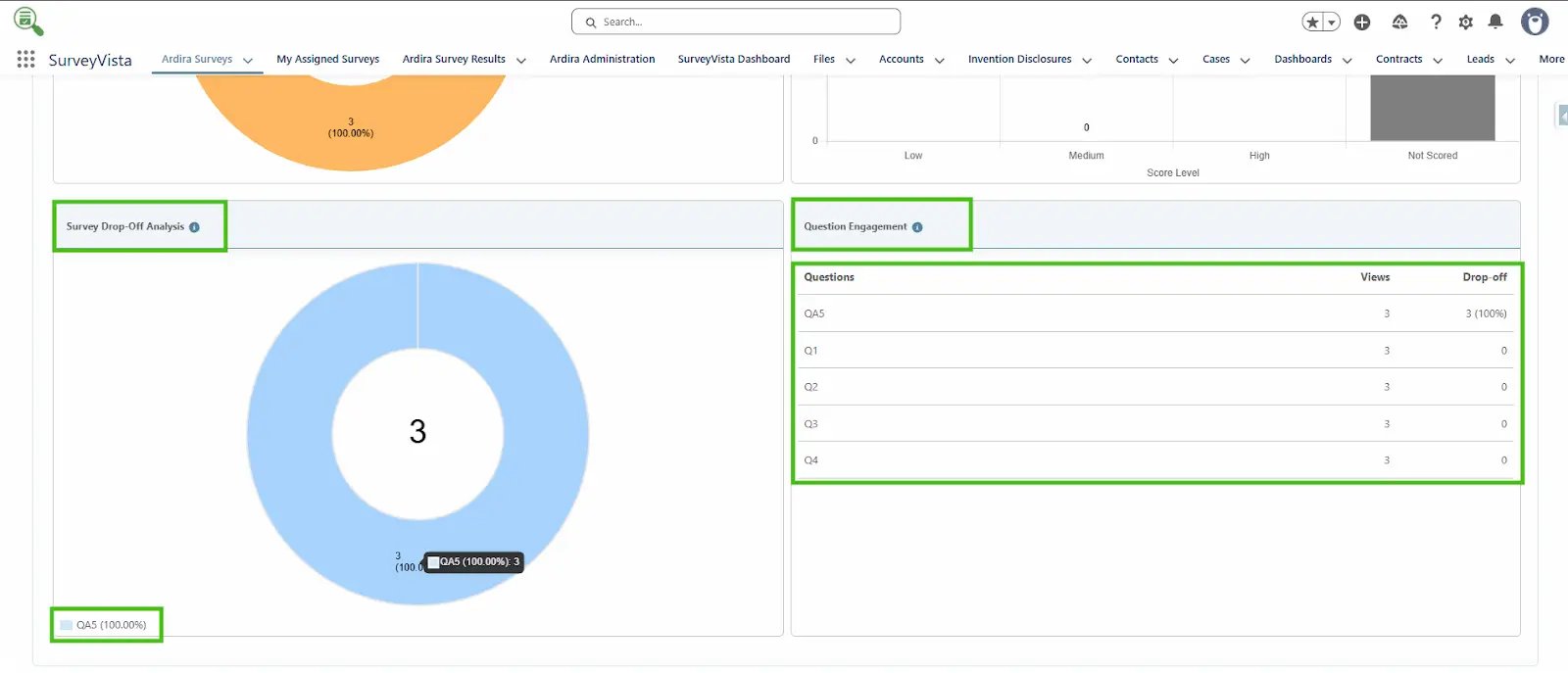Expand the Cases tab chevron
Viewport: 1568px width, 673px height.
pyautogui.click(x=1246, y=61)
